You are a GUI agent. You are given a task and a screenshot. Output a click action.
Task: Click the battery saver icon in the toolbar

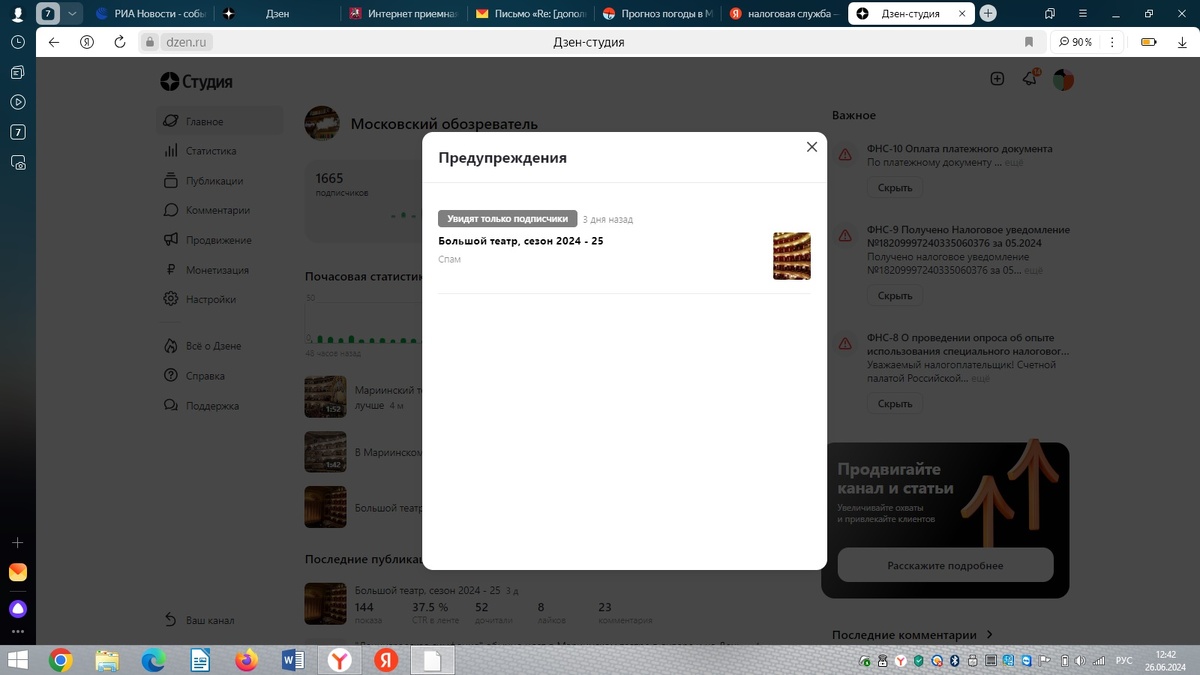click(x=1149, y=42)
